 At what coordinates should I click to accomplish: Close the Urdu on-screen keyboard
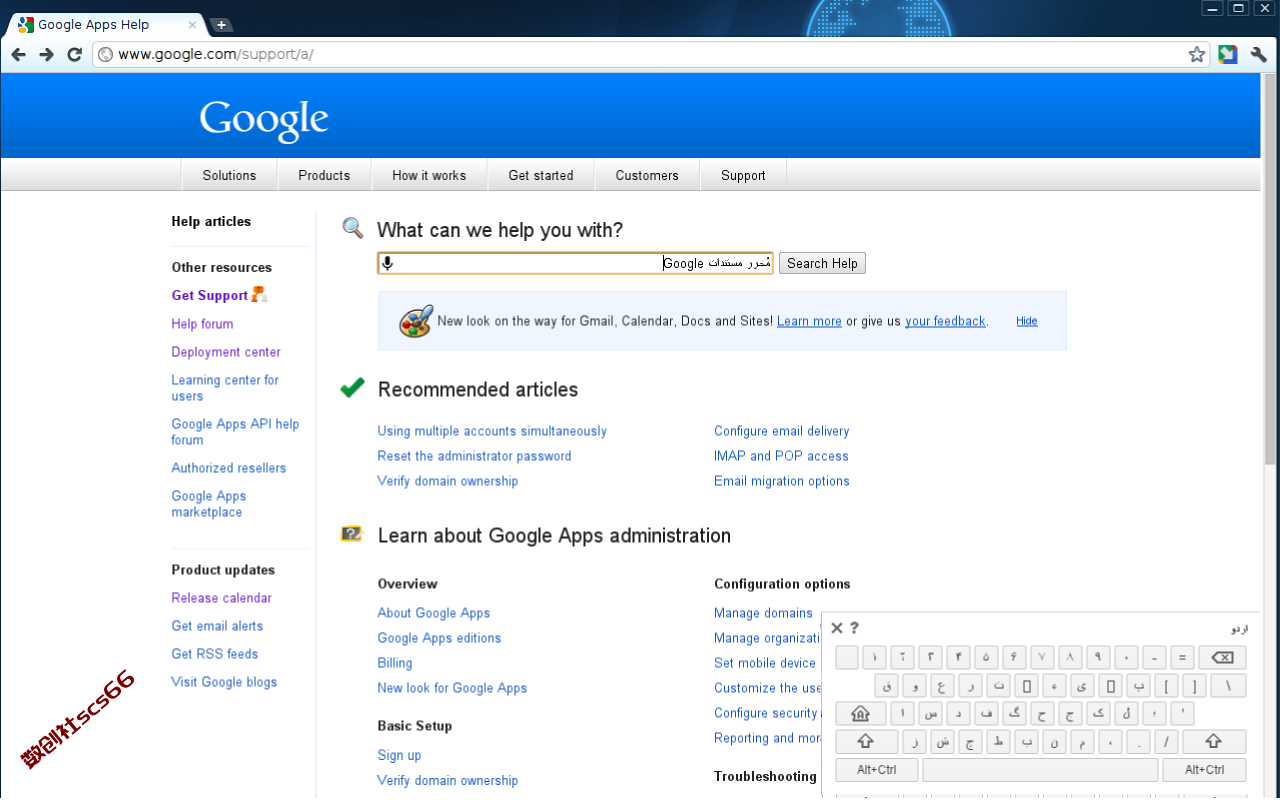[837, 628]
